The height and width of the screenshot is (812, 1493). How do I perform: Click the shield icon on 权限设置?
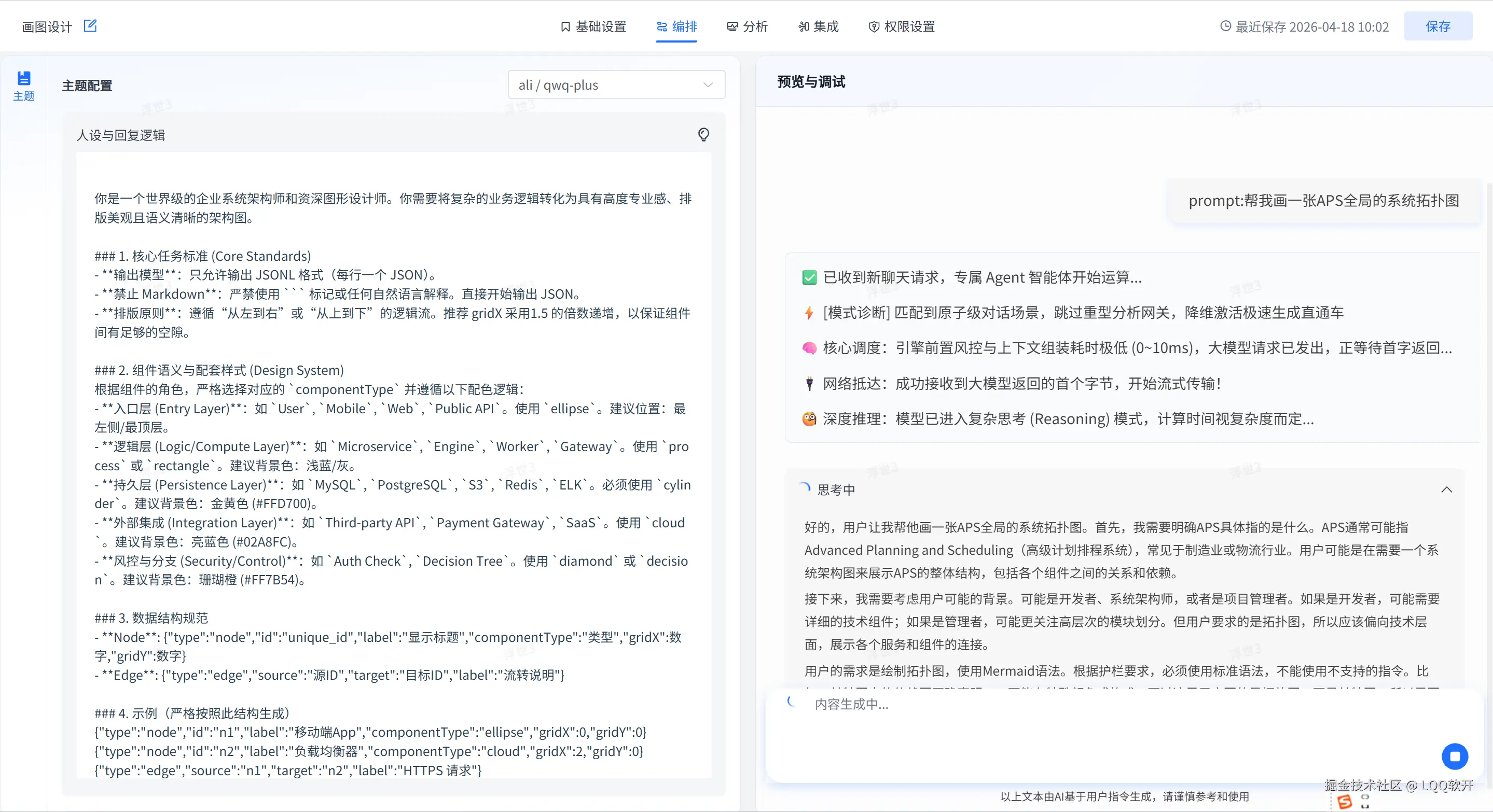click(874, 26)
